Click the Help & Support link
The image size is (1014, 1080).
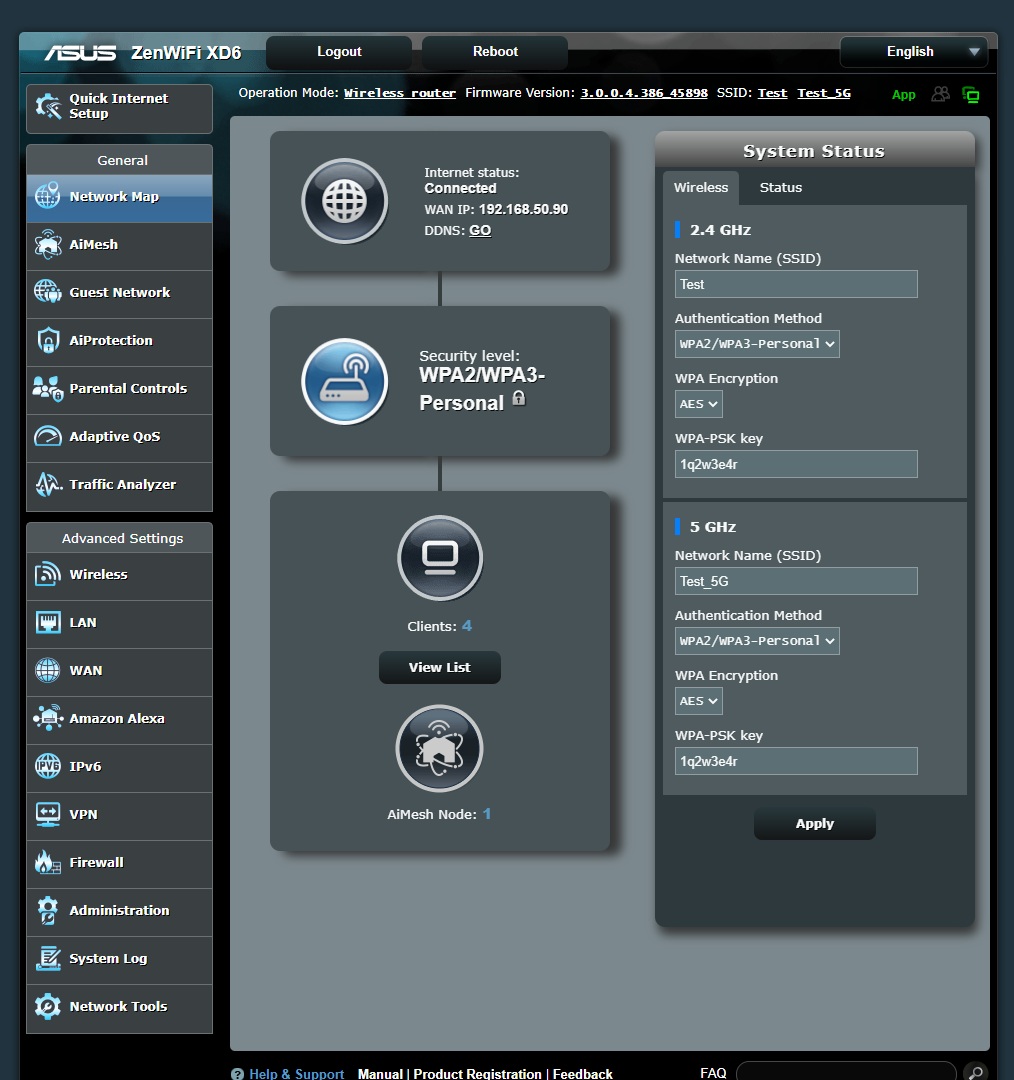296,1073
